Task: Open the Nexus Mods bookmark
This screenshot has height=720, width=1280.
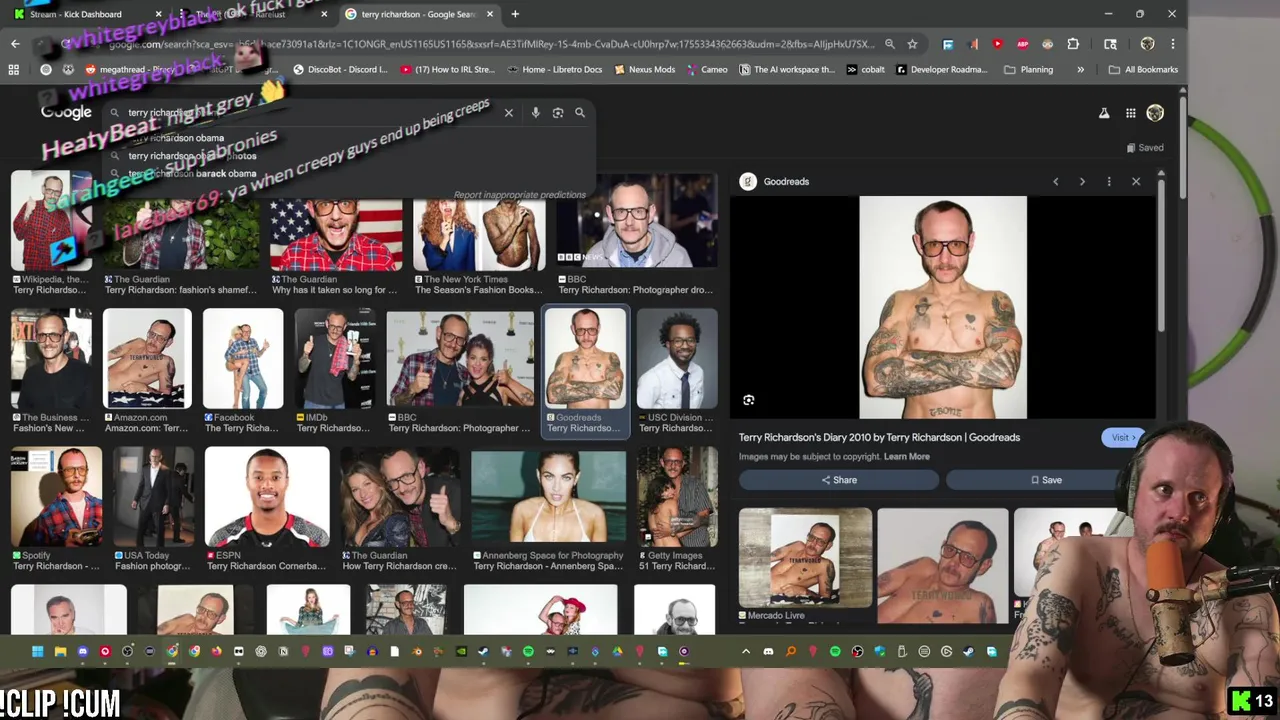Action: pos(645,70)
